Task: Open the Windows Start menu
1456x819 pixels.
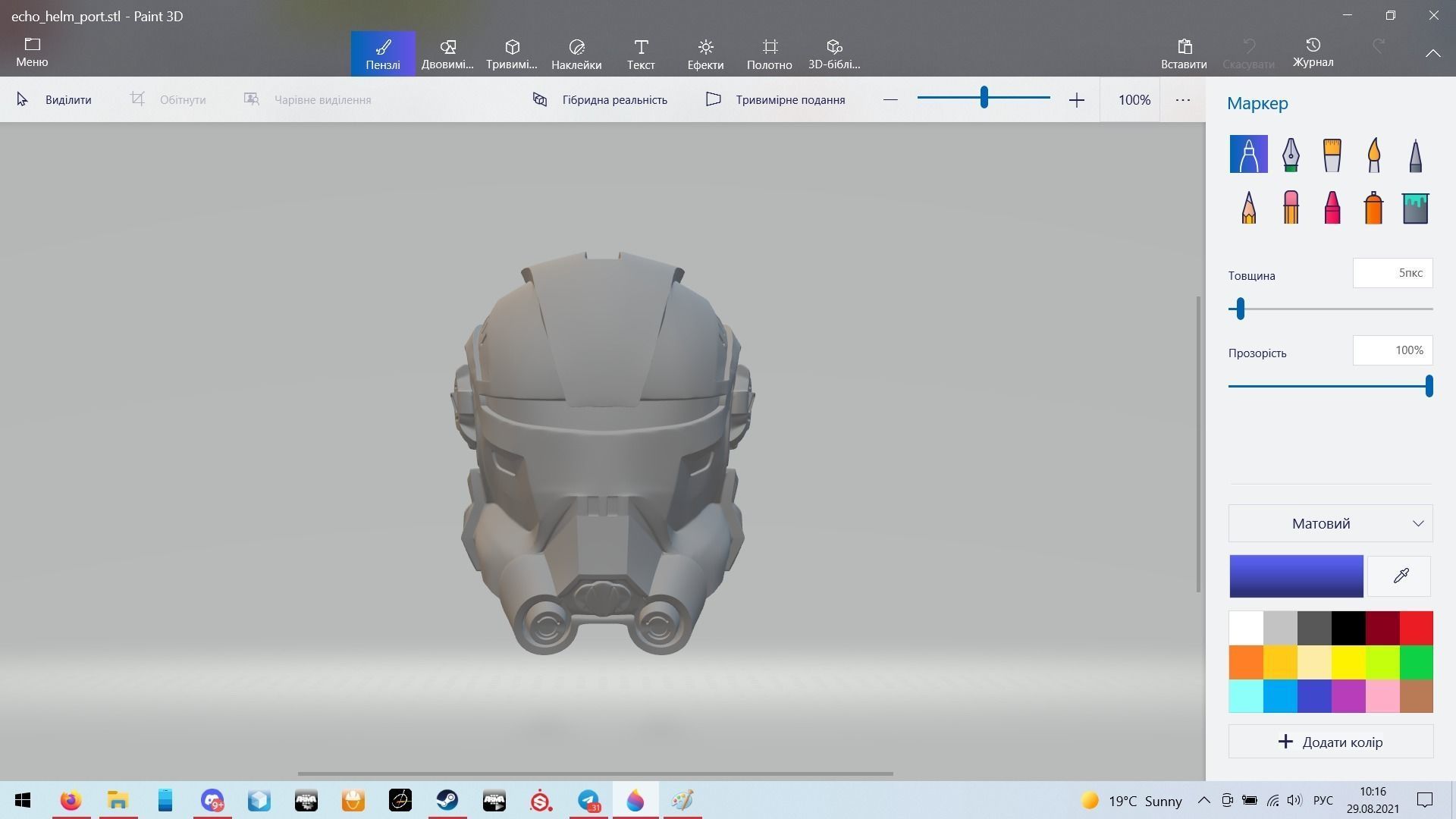Action: [23, 800]
